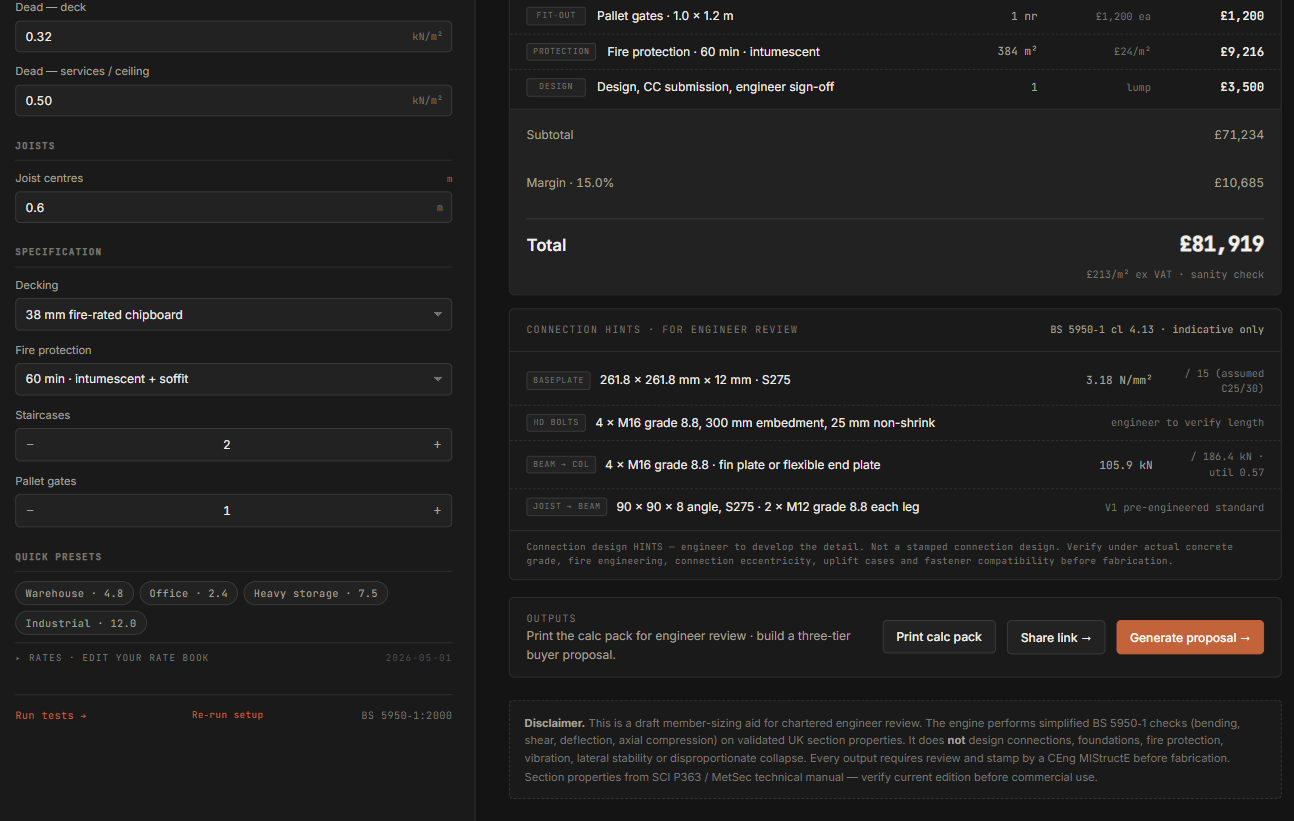Image resolution: width=1294 pixels, height=821 pixels.
Task: Select the rate book date 2026-05-01
Action: tap(418, 658)
